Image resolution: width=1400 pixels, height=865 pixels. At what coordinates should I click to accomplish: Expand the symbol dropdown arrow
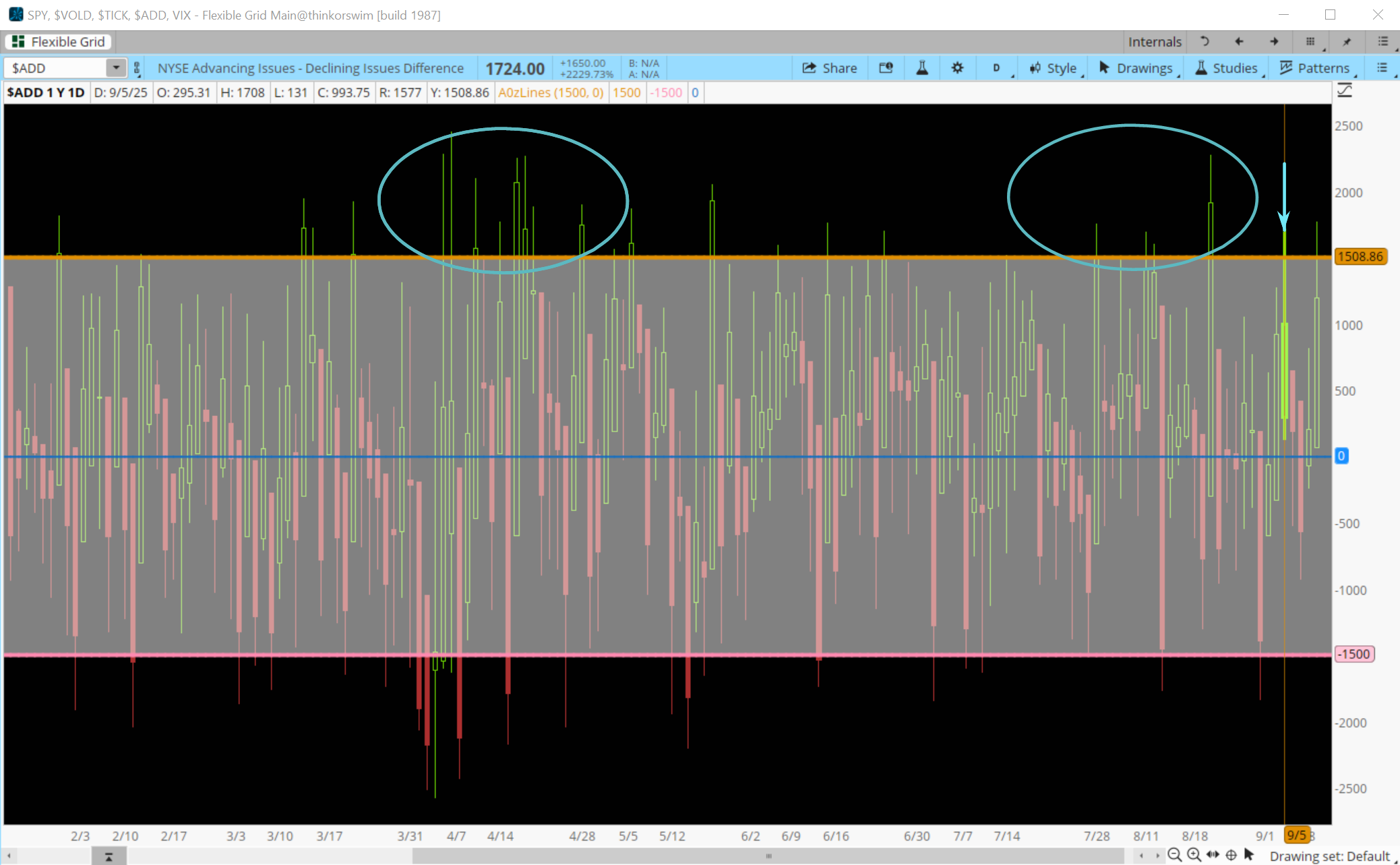[116, 68]
